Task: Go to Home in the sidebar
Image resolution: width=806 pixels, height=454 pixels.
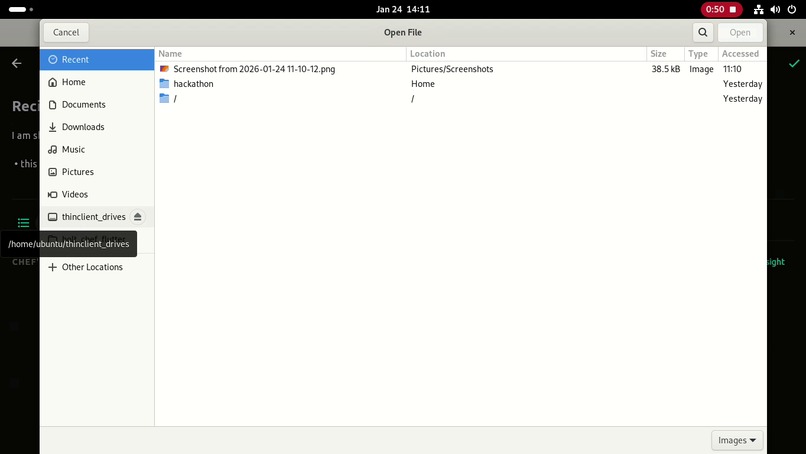Action: (97, 82)
